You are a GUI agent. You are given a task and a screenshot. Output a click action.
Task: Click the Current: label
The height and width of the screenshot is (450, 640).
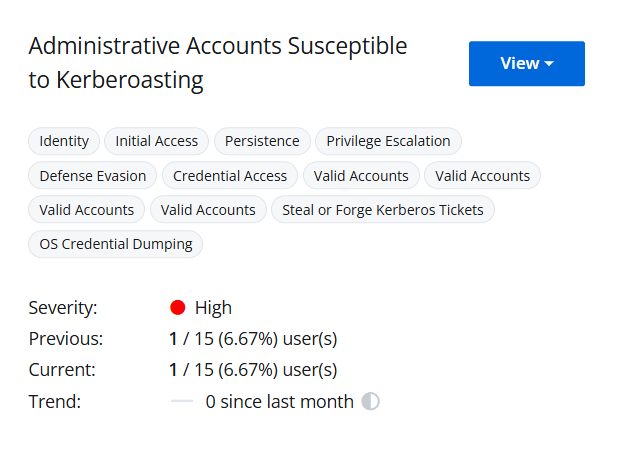[x=62, y=370]
